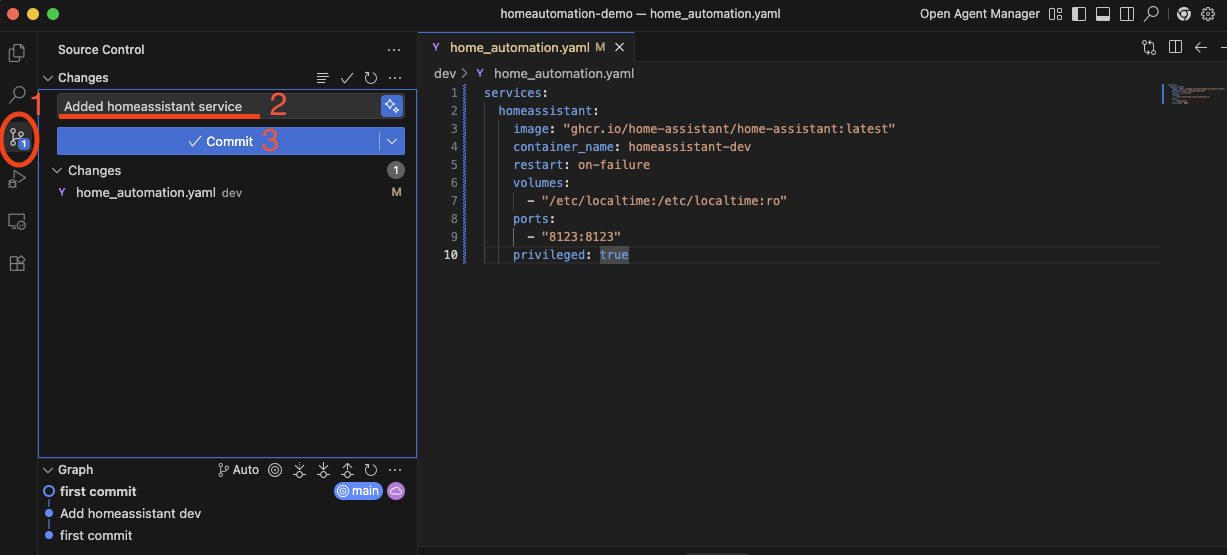Fetch from remote in Graph toolbar
Viewport: 1227px width, 555px height.
(x=299, y=470)
